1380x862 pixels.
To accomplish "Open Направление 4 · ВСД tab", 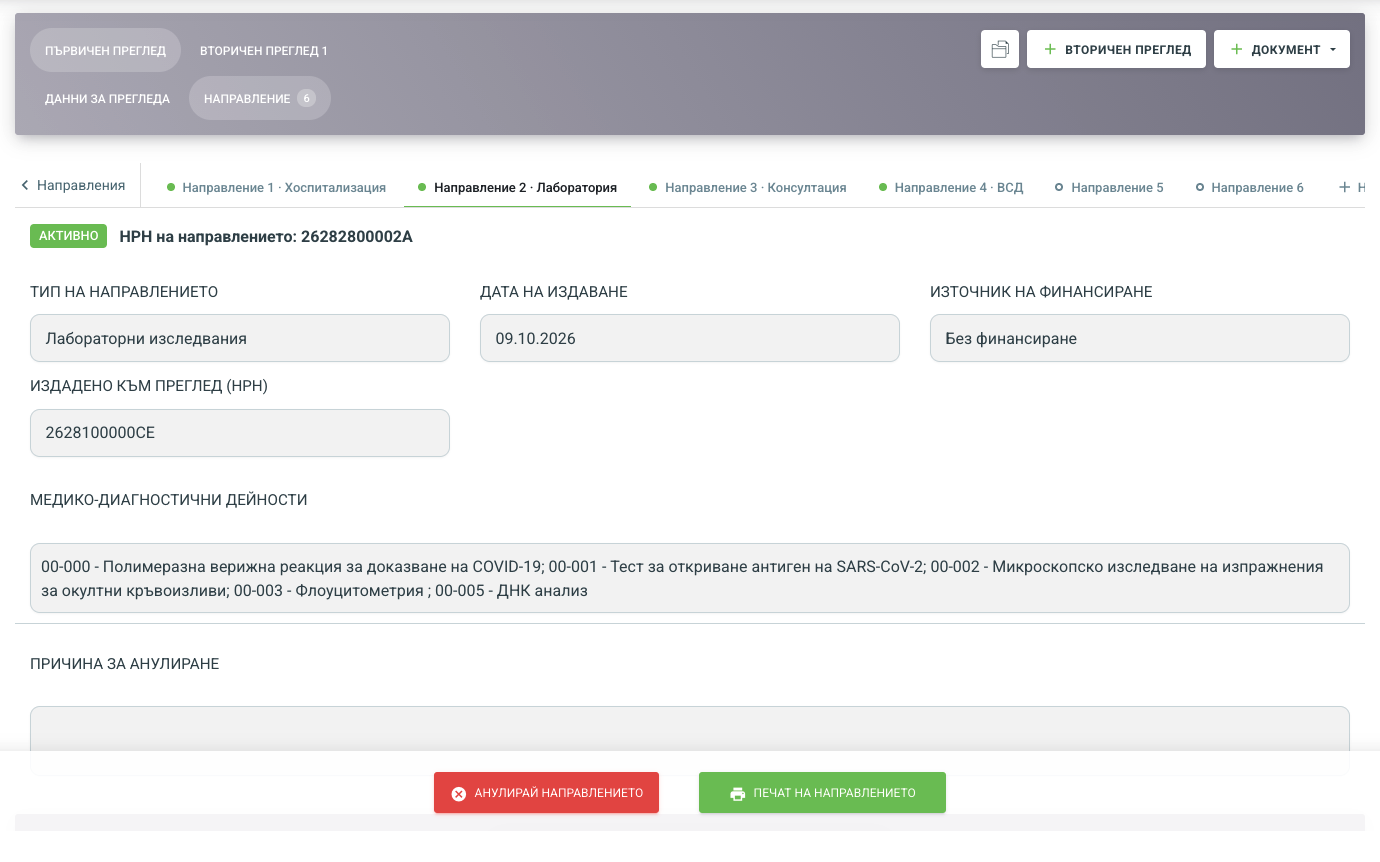I will (951, 187).
